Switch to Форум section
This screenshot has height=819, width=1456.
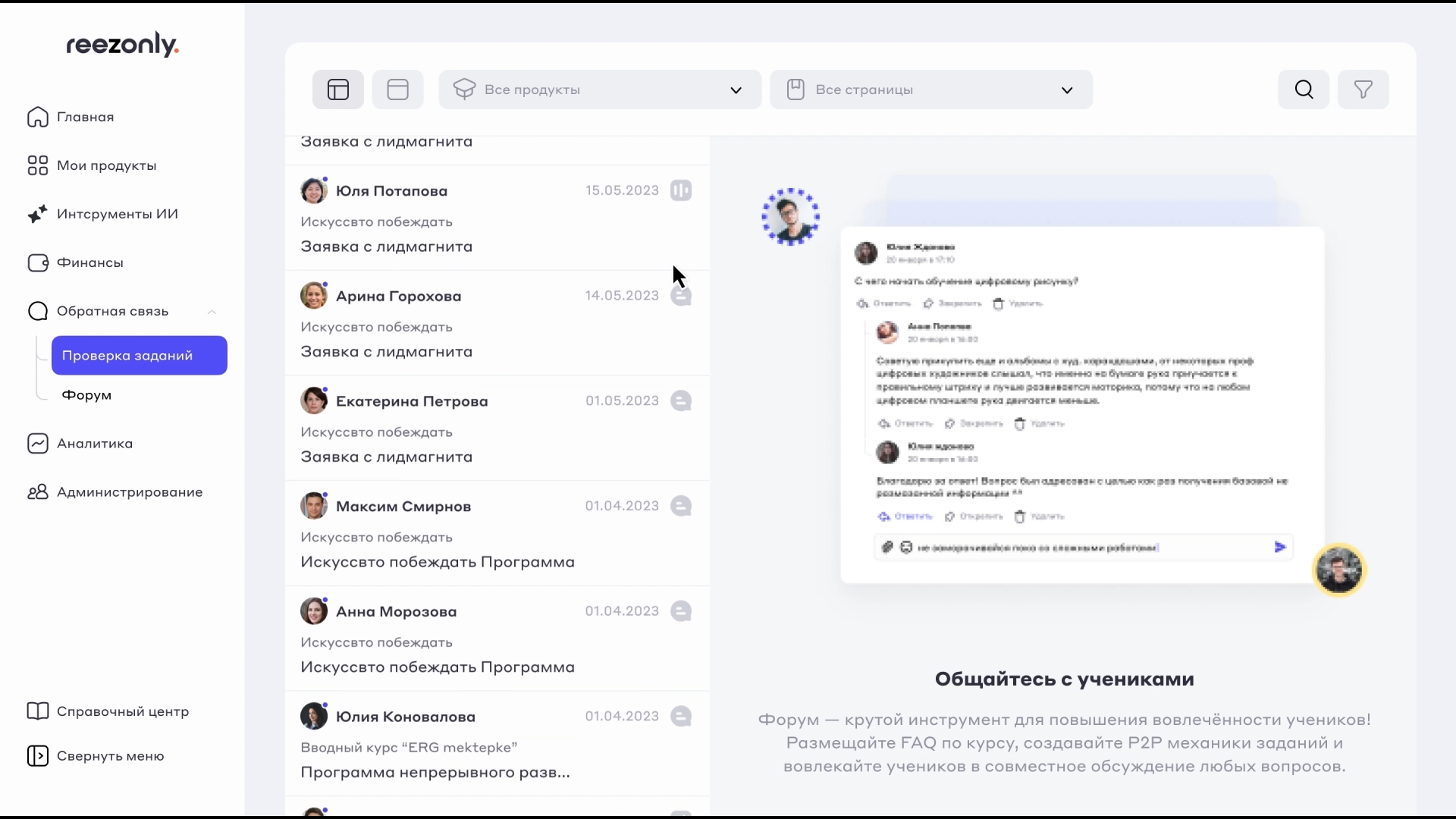(x=86, y=394)
